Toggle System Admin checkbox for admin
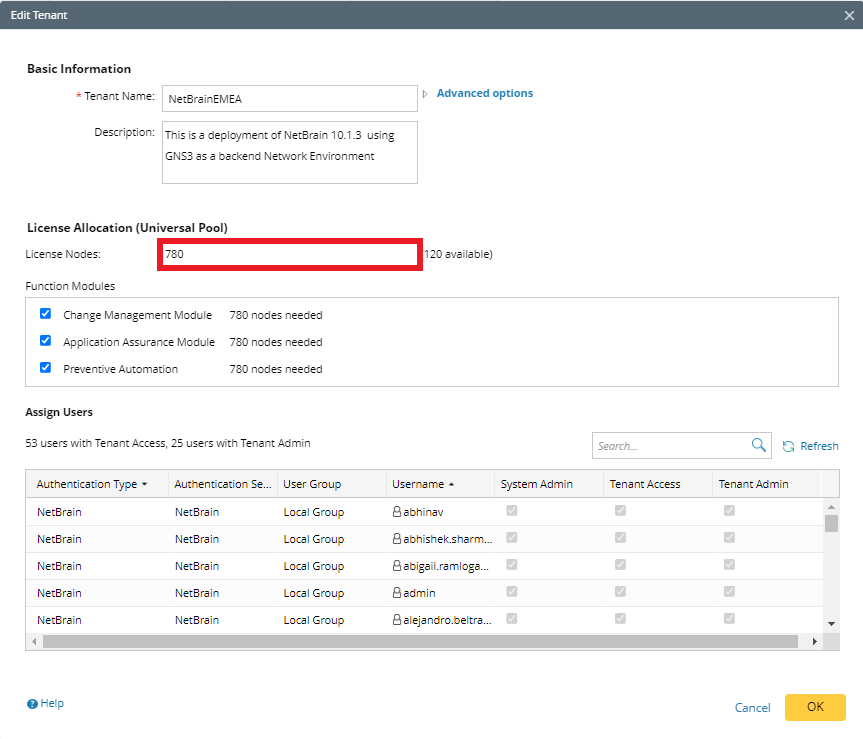 (512, 592)
